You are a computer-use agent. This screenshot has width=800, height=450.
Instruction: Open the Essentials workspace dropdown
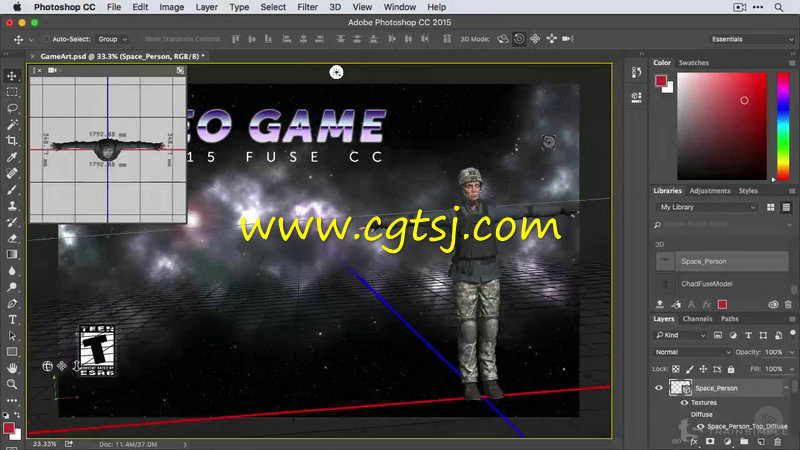click(752, 39)
